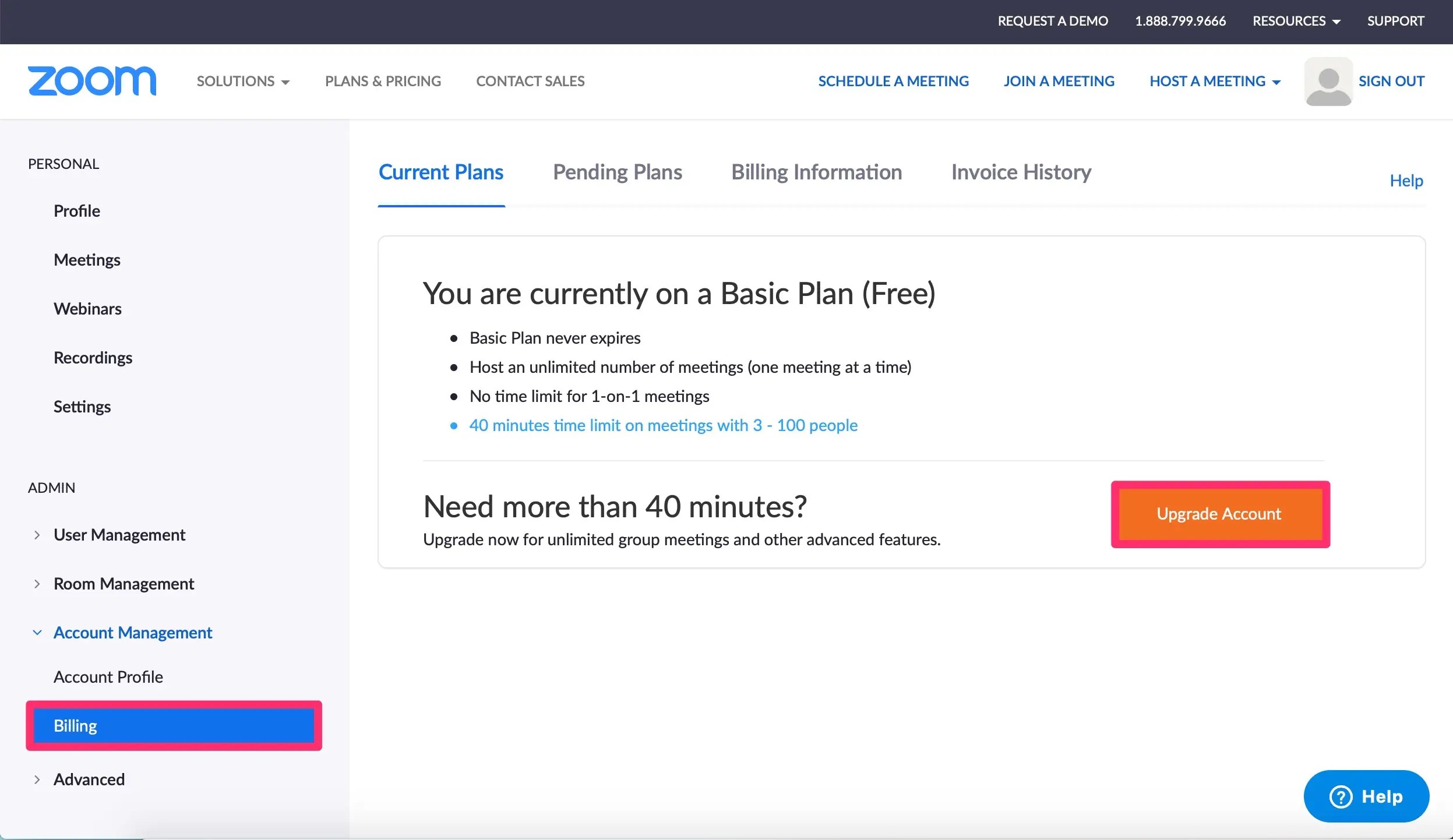Open Schedule a Meeting link
Viewport: 1453px width, 840px height.
pyautogui.click(x=893, y=81)
